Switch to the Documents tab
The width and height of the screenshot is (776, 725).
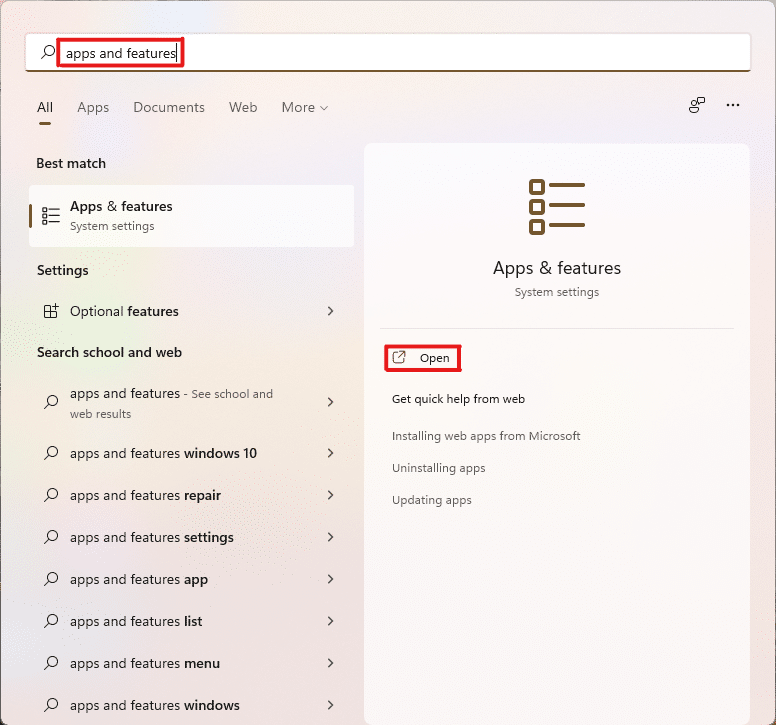pyautogui.click(x=169, y=107)
